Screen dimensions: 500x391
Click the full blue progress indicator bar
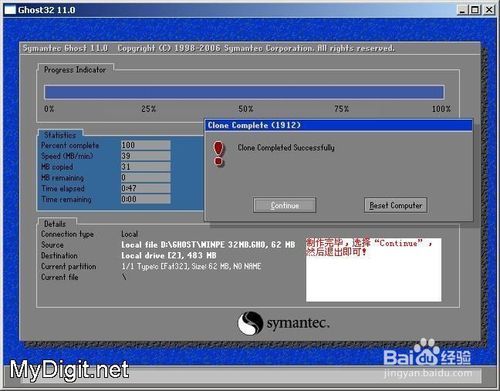[x=244, y=92]
